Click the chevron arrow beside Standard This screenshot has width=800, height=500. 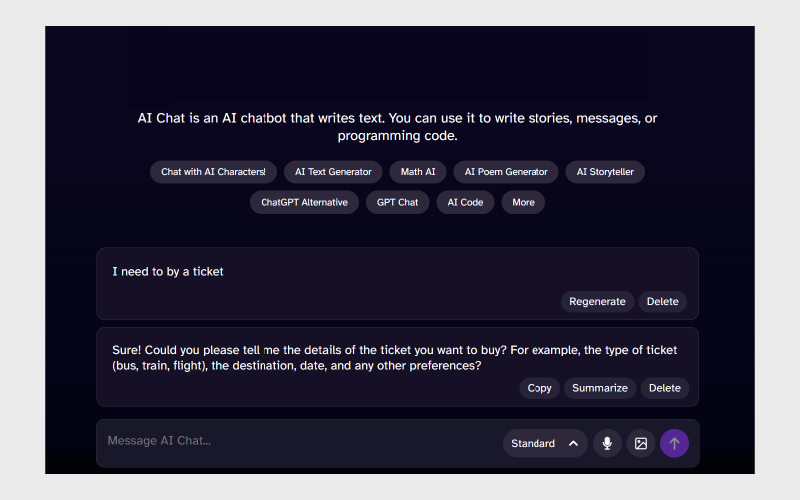(573, 443)
